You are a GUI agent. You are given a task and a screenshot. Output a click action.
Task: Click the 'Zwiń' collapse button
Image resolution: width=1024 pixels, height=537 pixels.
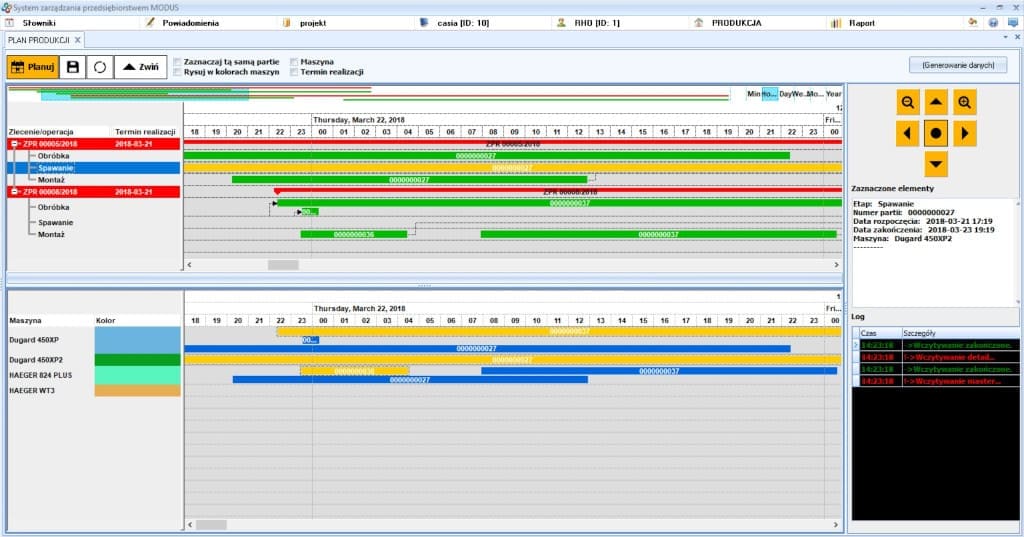click(141, 67)
